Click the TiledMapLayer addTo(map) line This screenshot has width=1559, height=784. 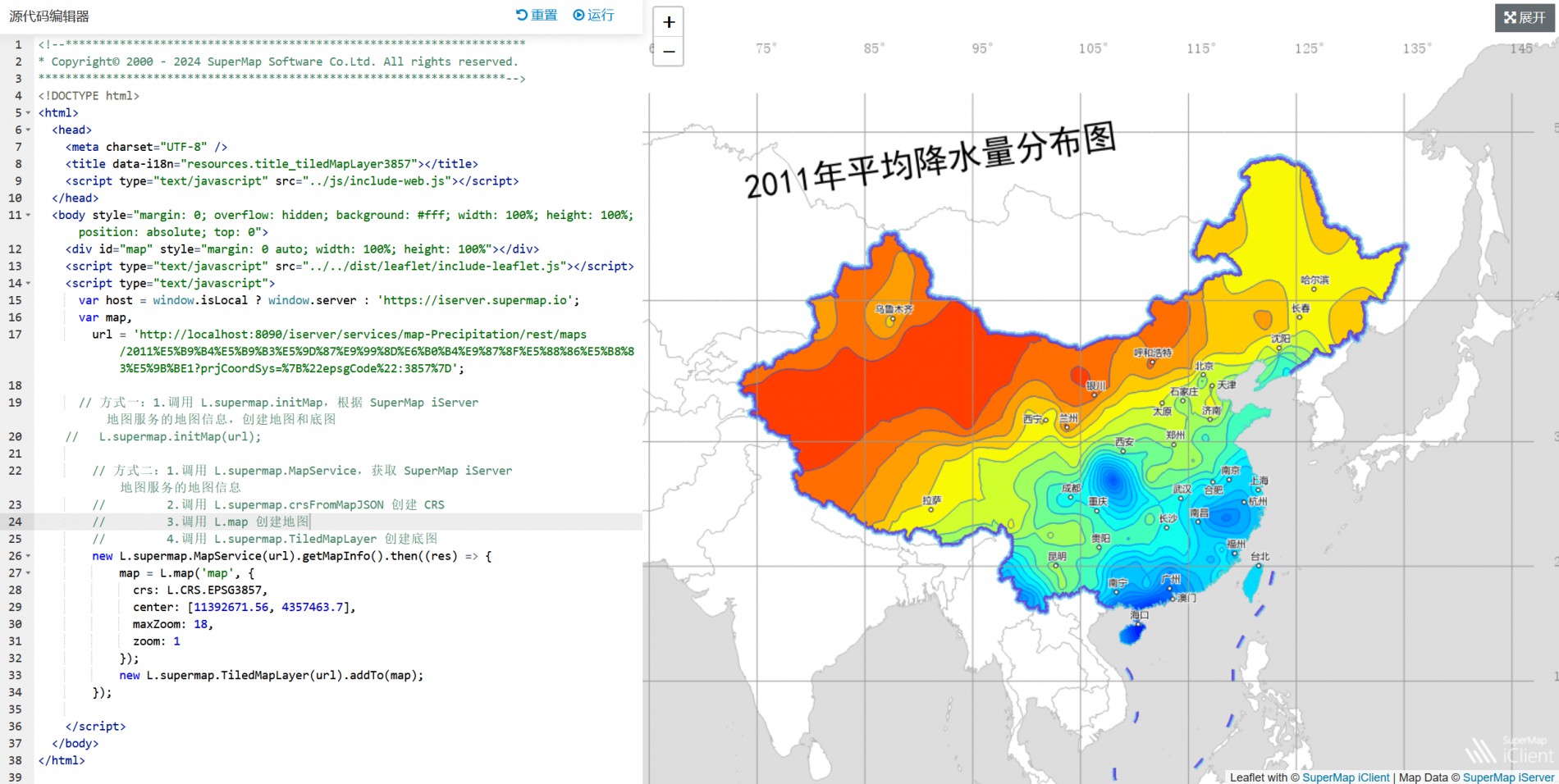[x=272, y=676]
